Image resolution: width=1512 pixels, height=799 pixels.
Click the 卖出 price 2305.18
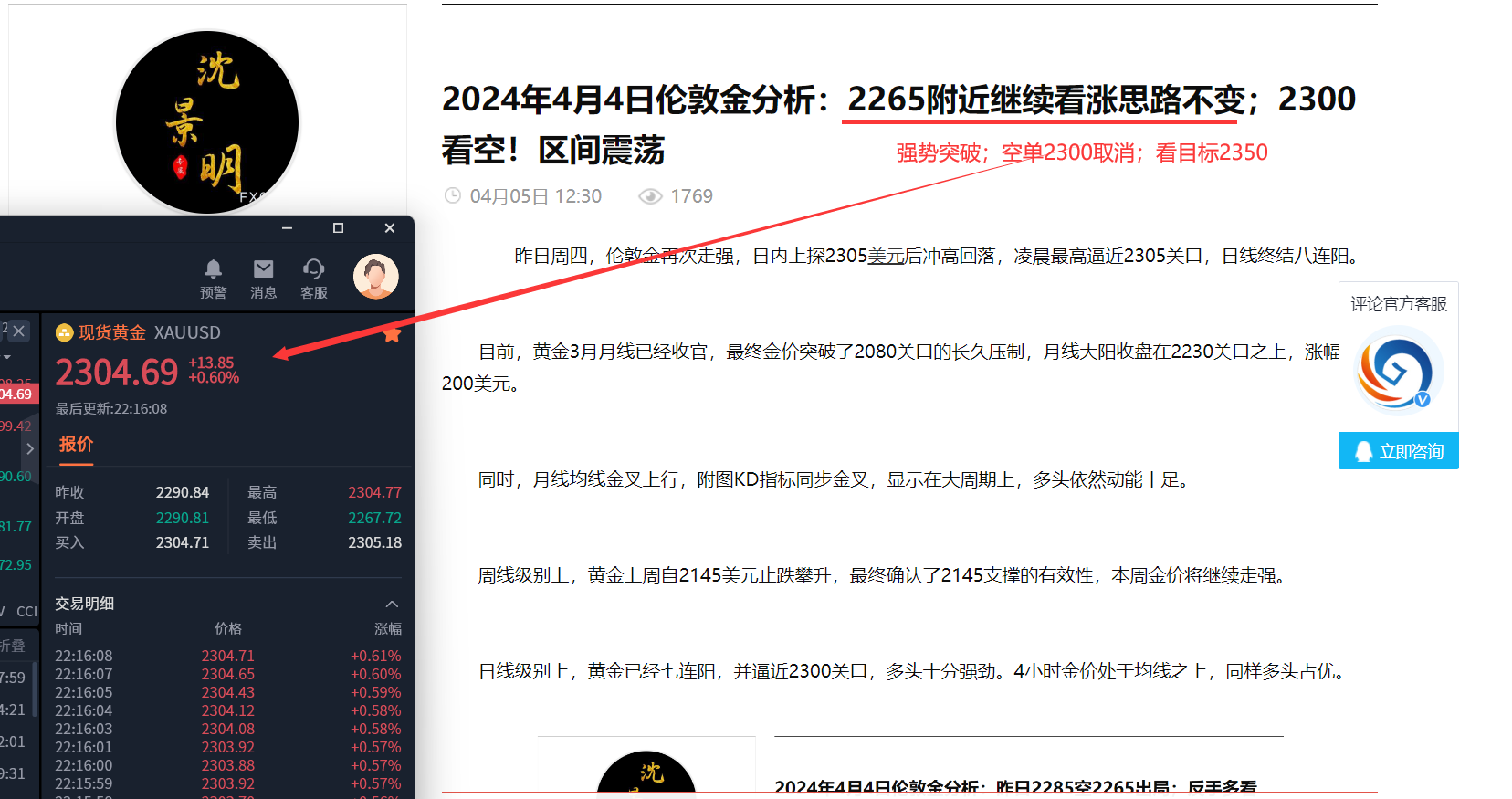(374, 542)
